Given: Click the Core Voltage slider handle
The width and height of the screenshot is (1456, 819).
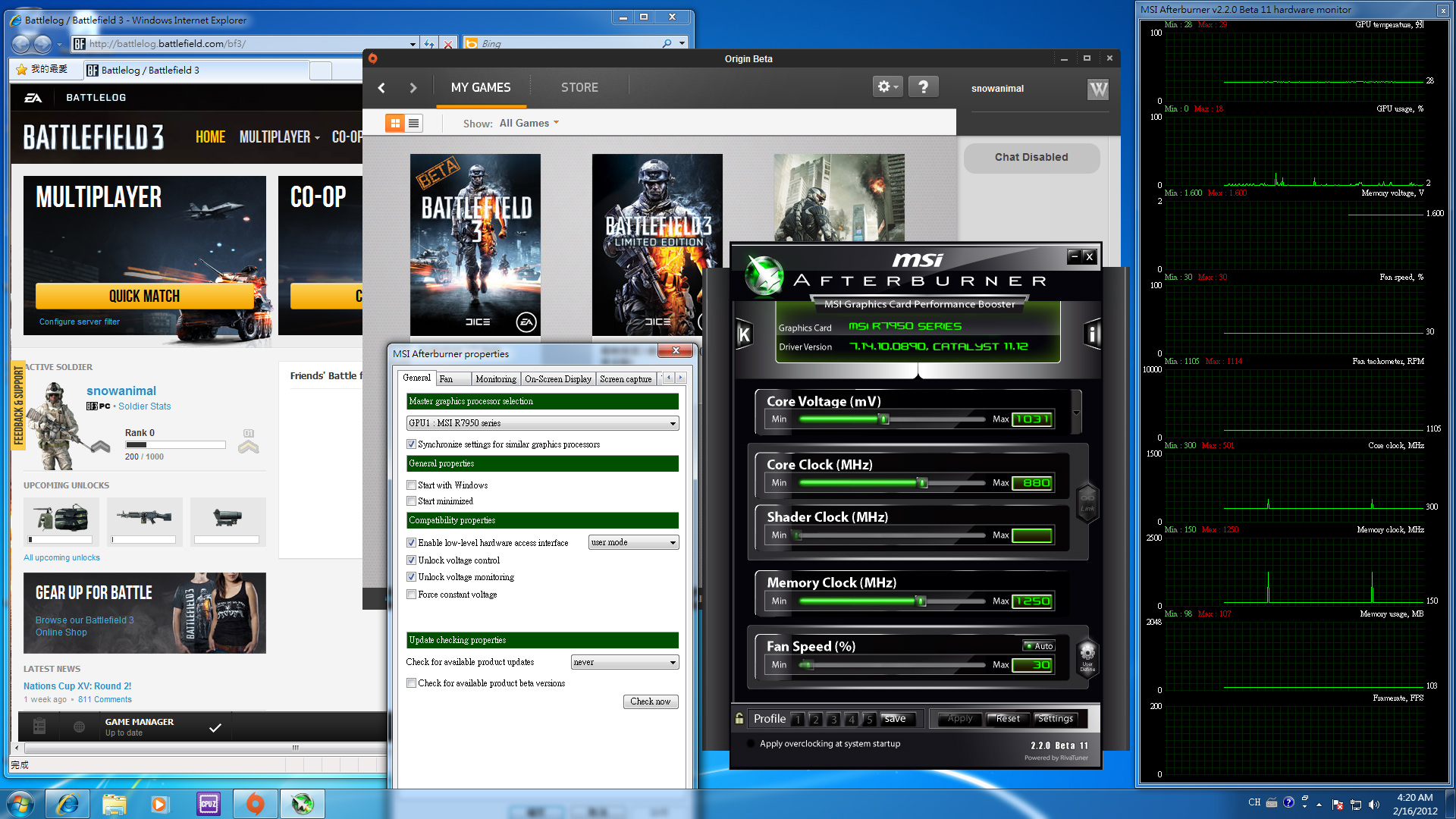Looking at the screenshot, I should [x=883, y=419].
